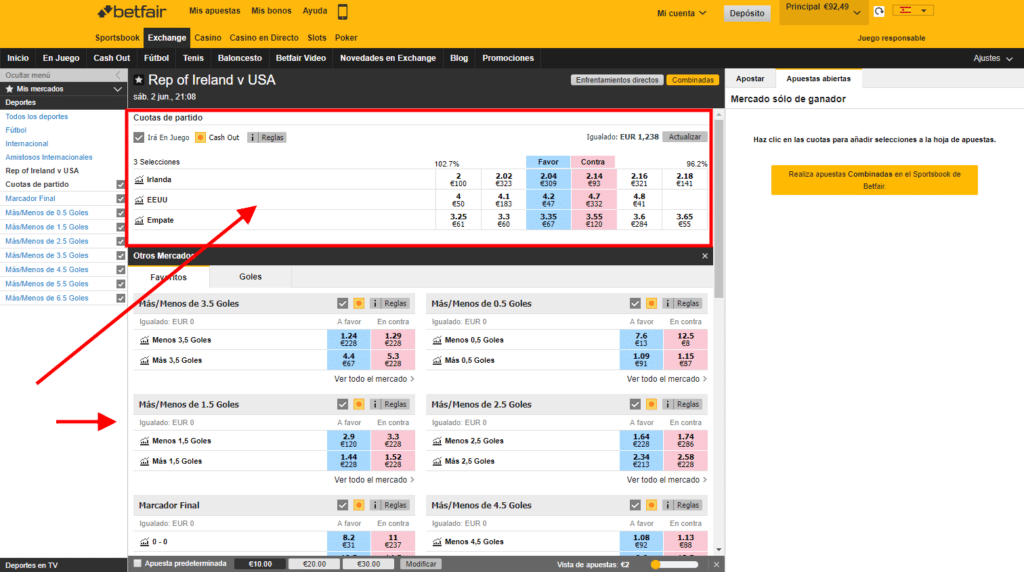Viewport: 1024px width, 572px height.
Task: Open Enfrentamientos directos
Action: pos(617,80)
